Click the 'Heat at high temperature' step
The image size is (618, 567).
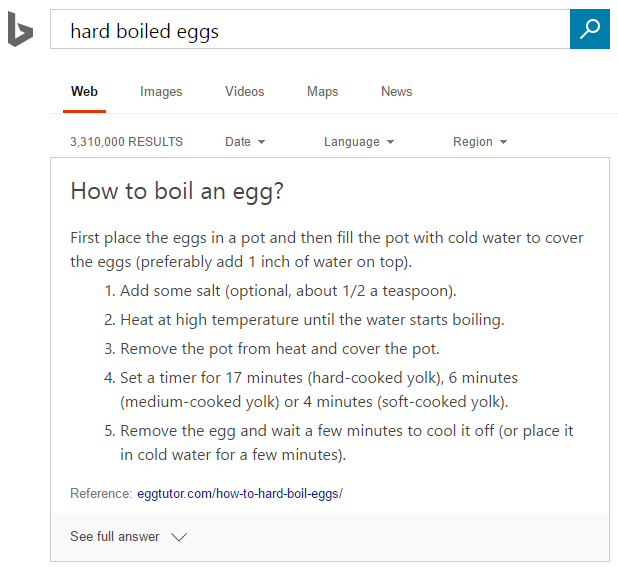pyautogui.click(x=312, y=320)
